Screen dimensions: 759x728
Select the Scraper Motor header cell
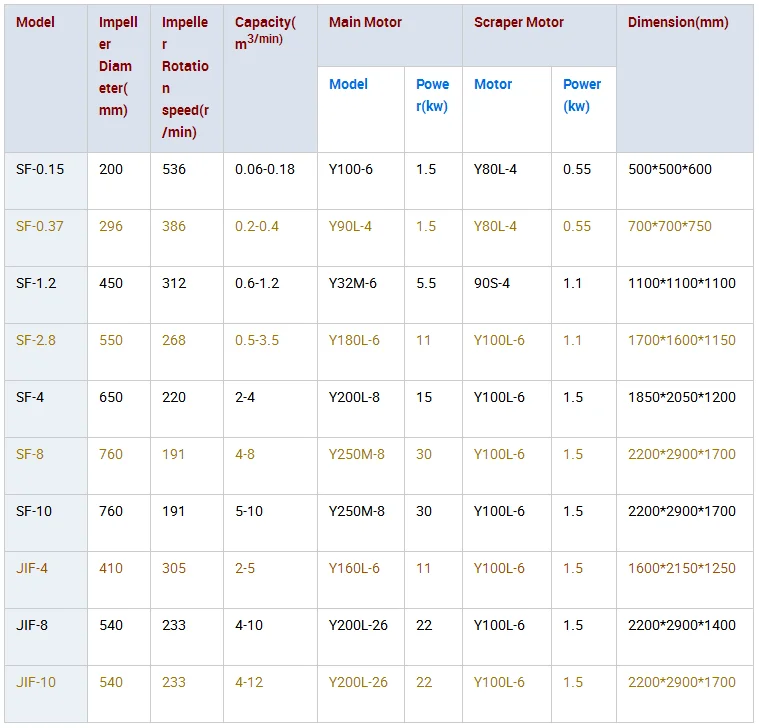pyautogui.click(x=519, y=22)
